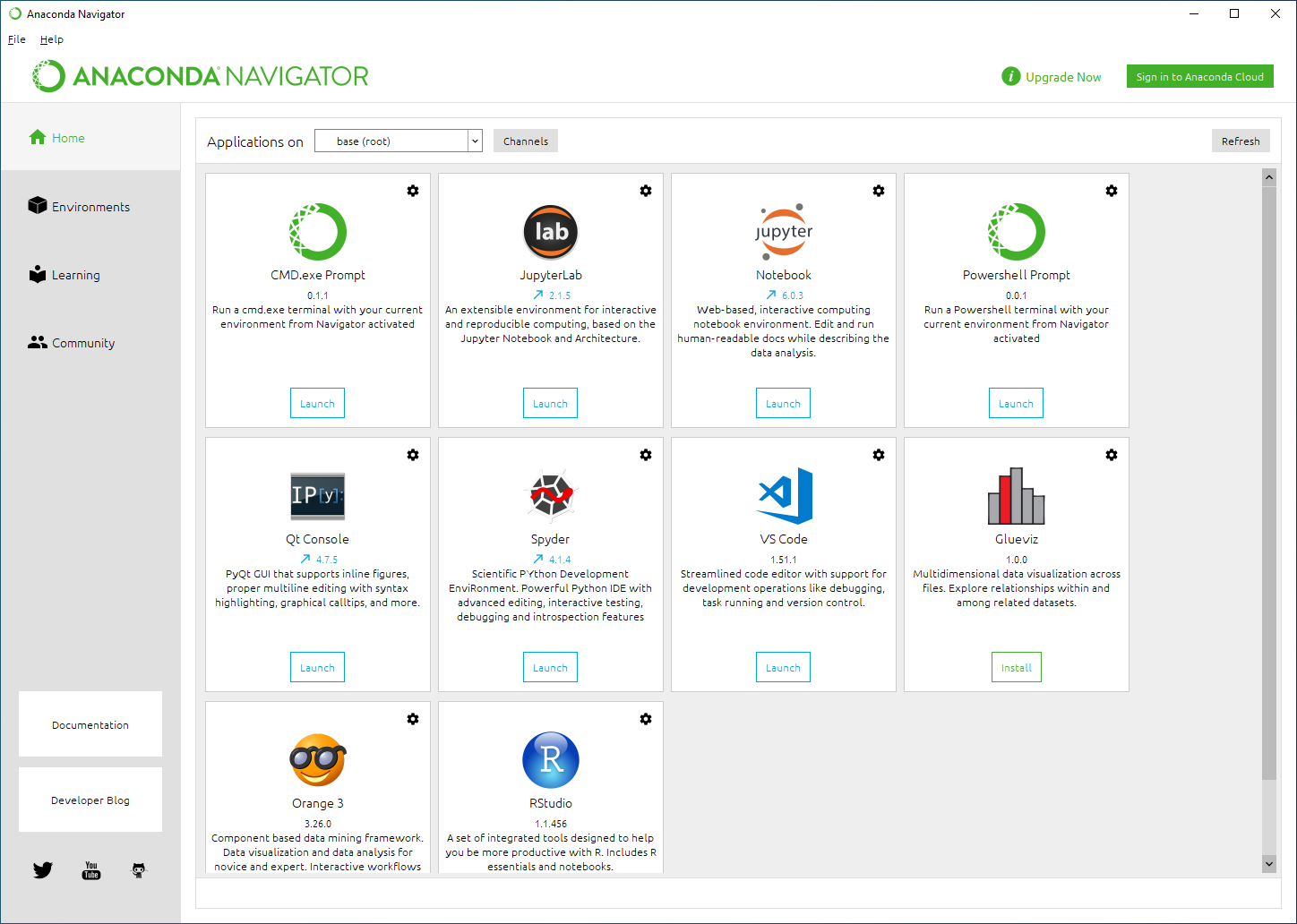Launch Spyder
Screen dimensions: 1297x924
click(550, 667)
